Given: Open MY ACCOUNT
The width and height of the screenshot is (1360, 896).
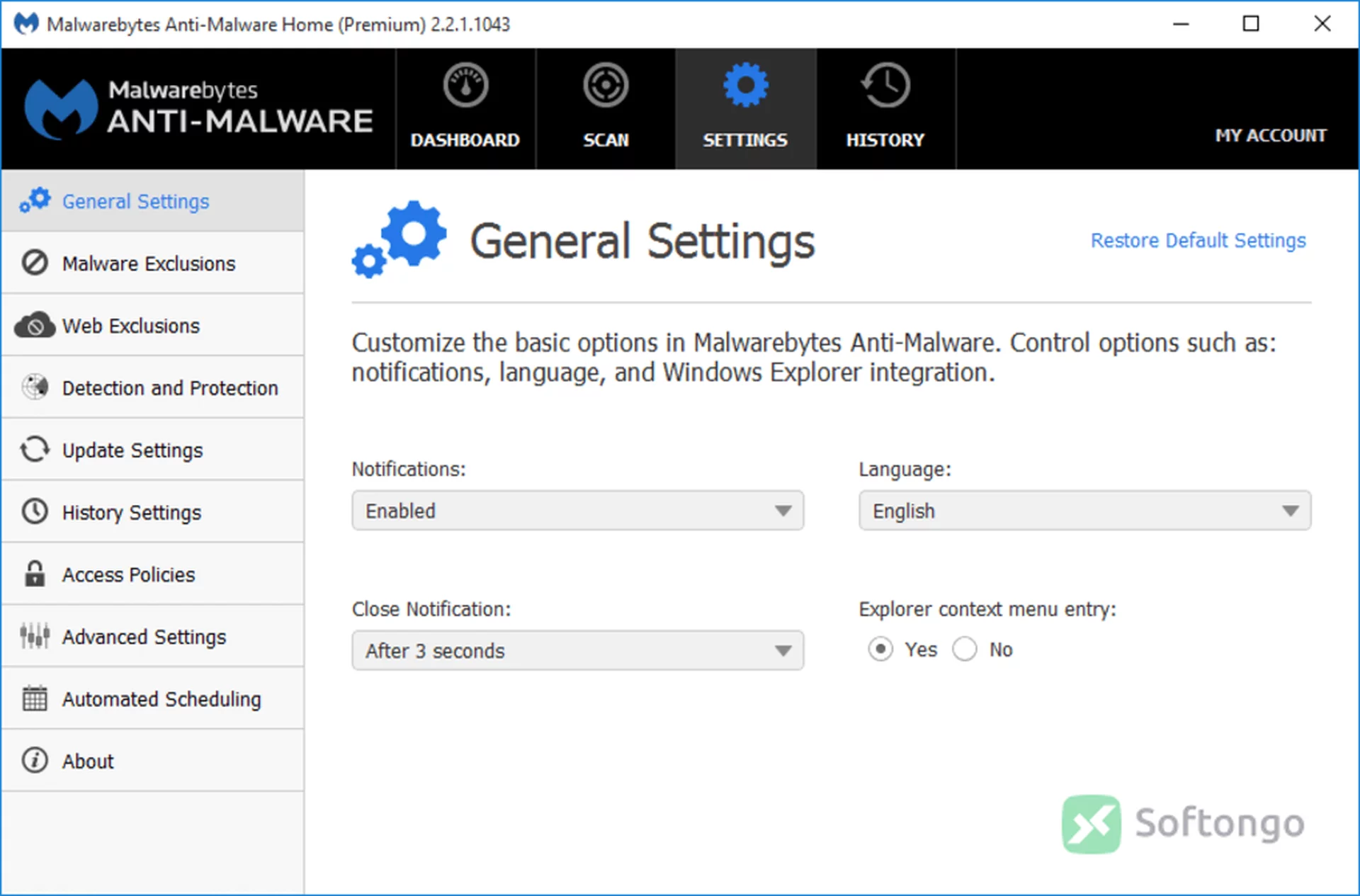Looking at the screenshot, I should pos(1271,135).
